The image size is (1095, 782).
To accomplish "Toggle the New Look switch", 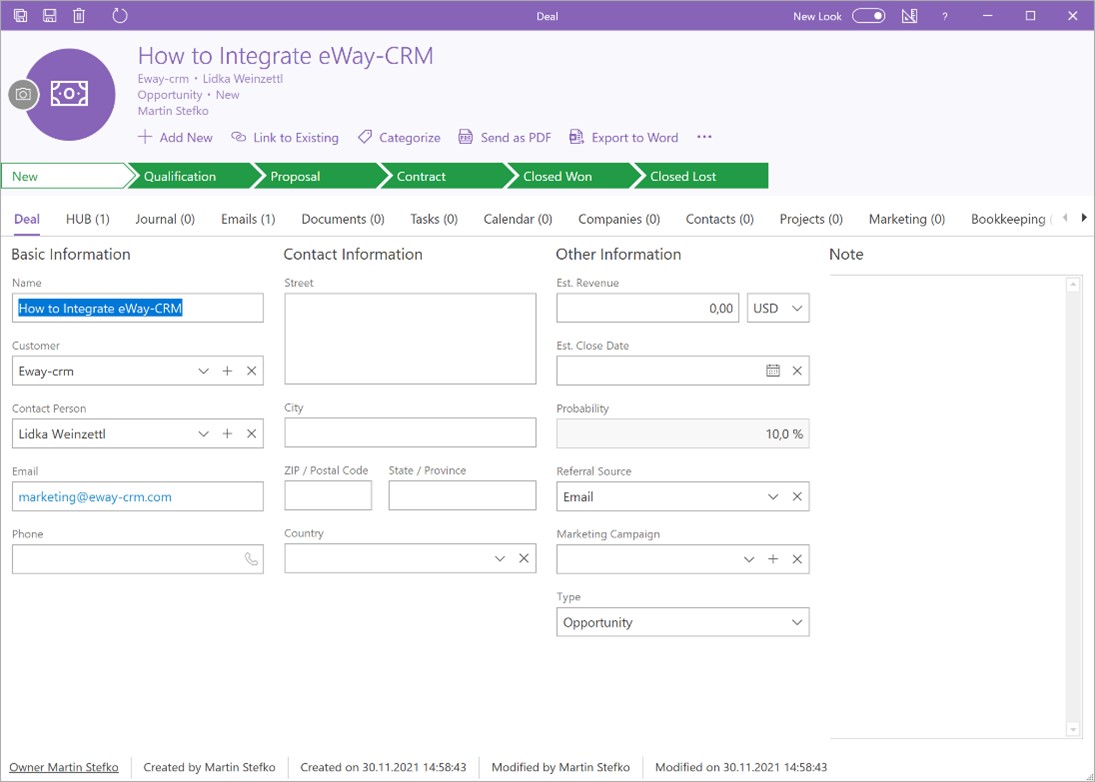I will 869,15.
